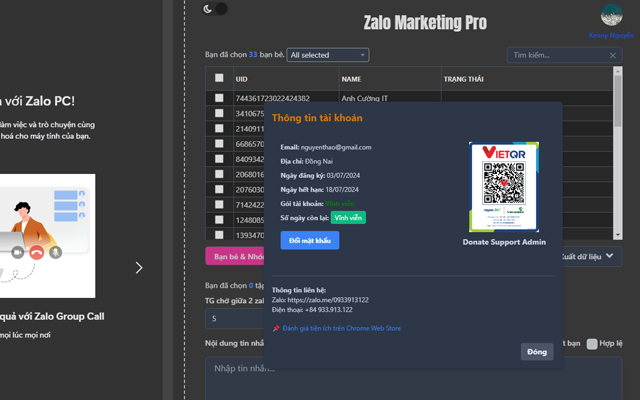Click the table scrollbar down arrow
The image size is (640, 400).
[x=618, y=235]
